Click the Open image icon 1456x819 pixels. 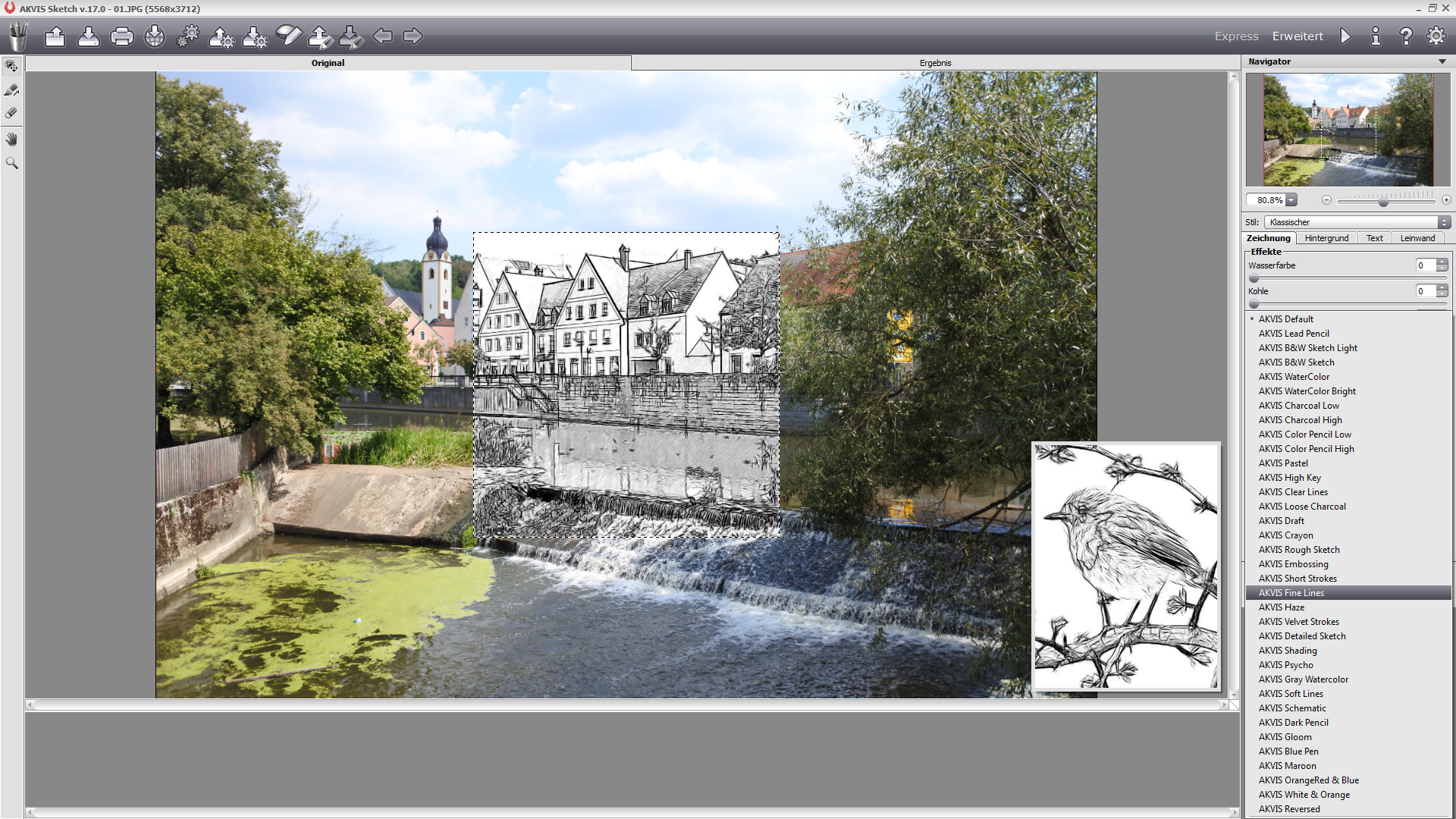point(55,36)
